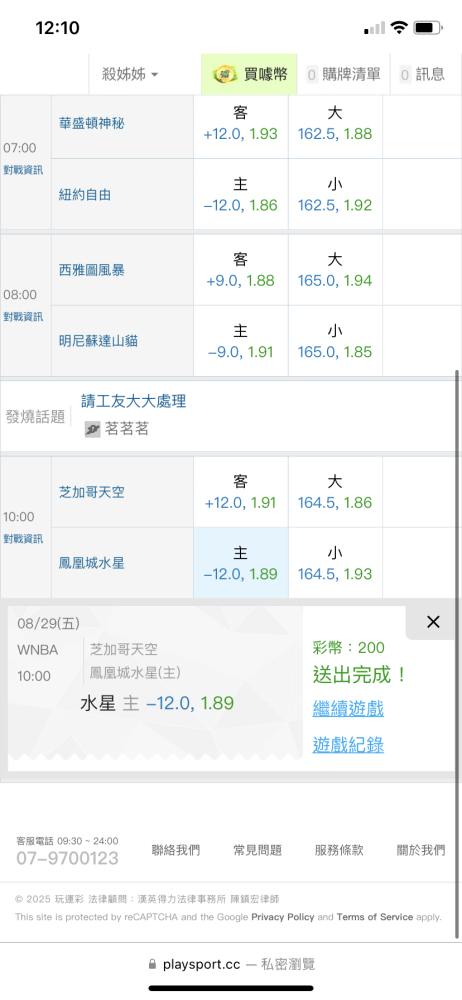Open the 訊息 messages tab
This screenshot has width=462, height=1000.
click(422, 74)
